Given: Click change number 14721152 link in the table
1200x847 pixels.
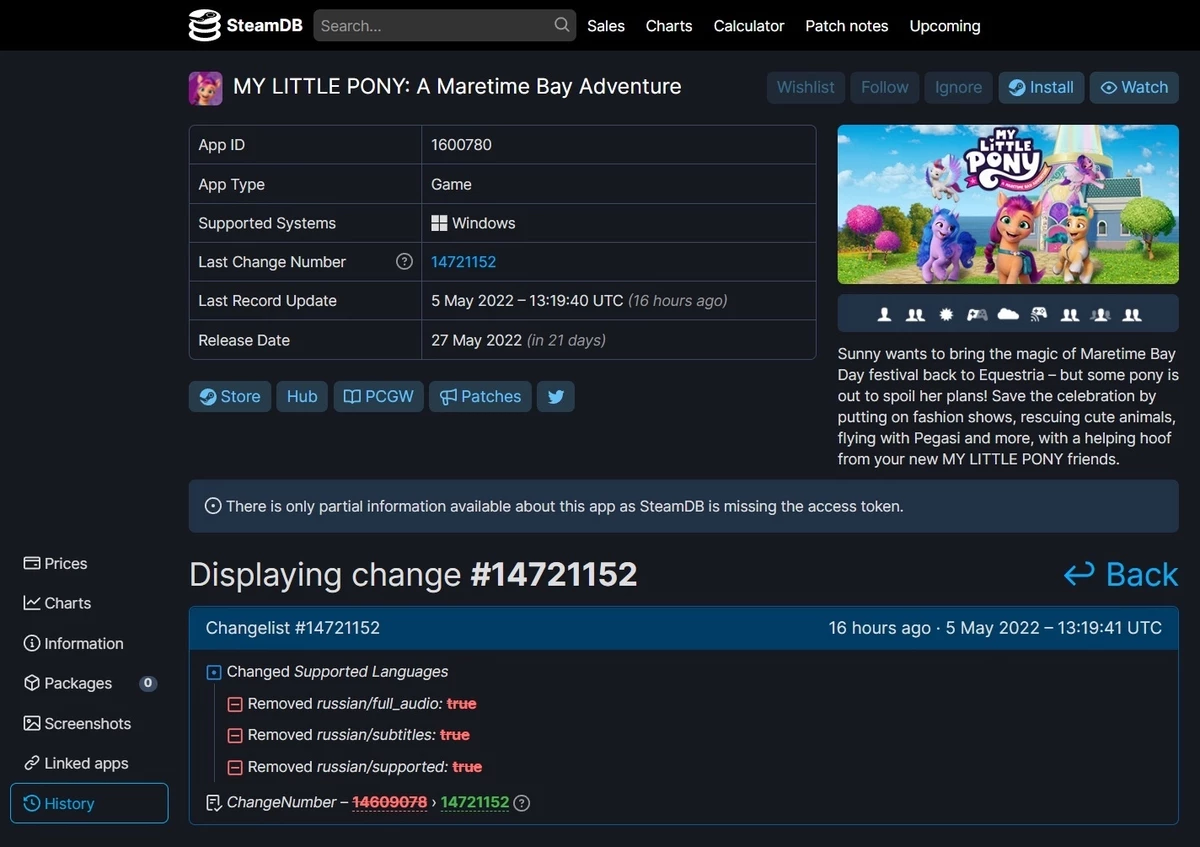Looking at the screenshot, I should coord(463,262).
